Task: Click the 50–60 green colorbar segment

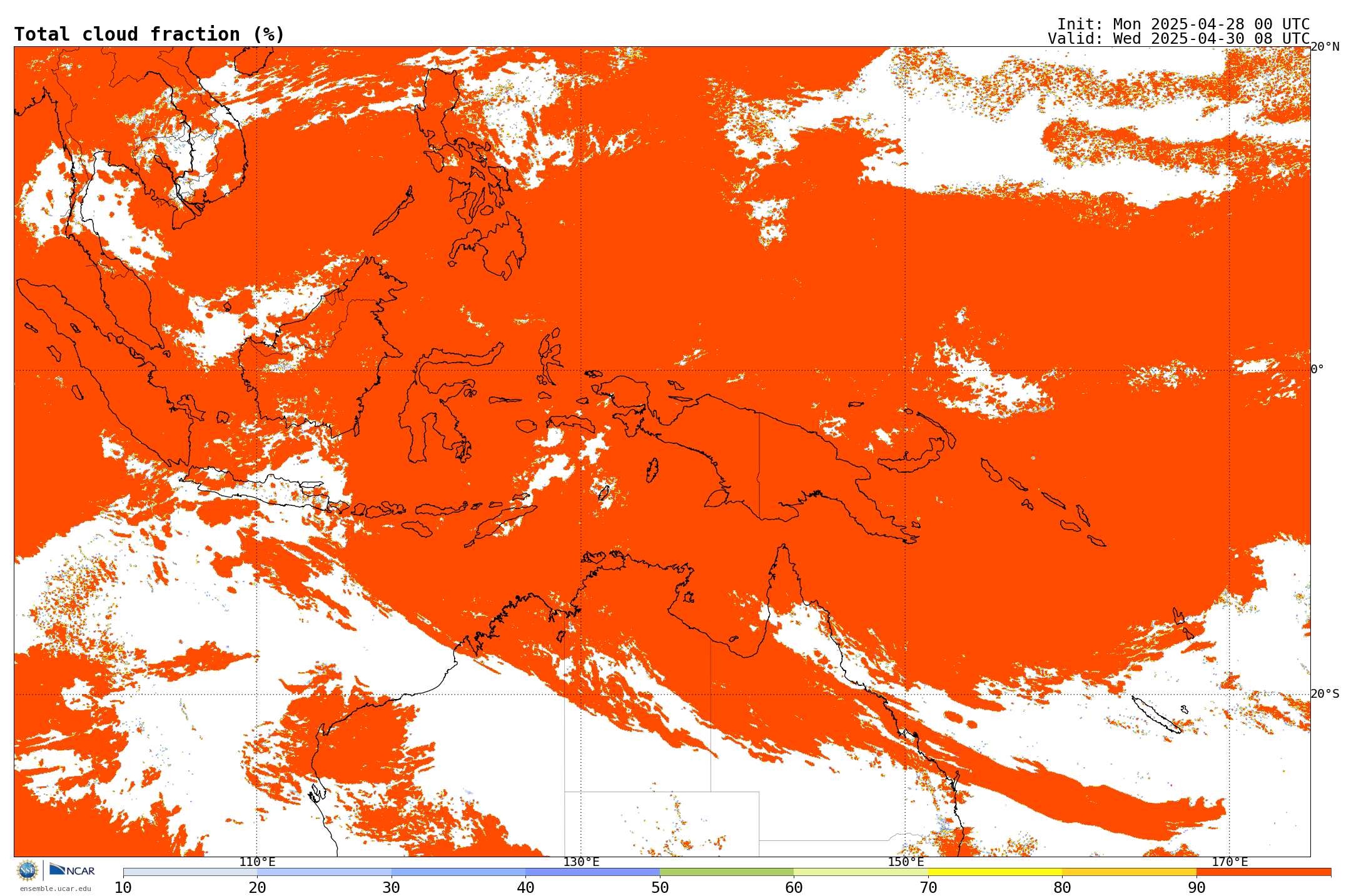Action: [727, 872]
